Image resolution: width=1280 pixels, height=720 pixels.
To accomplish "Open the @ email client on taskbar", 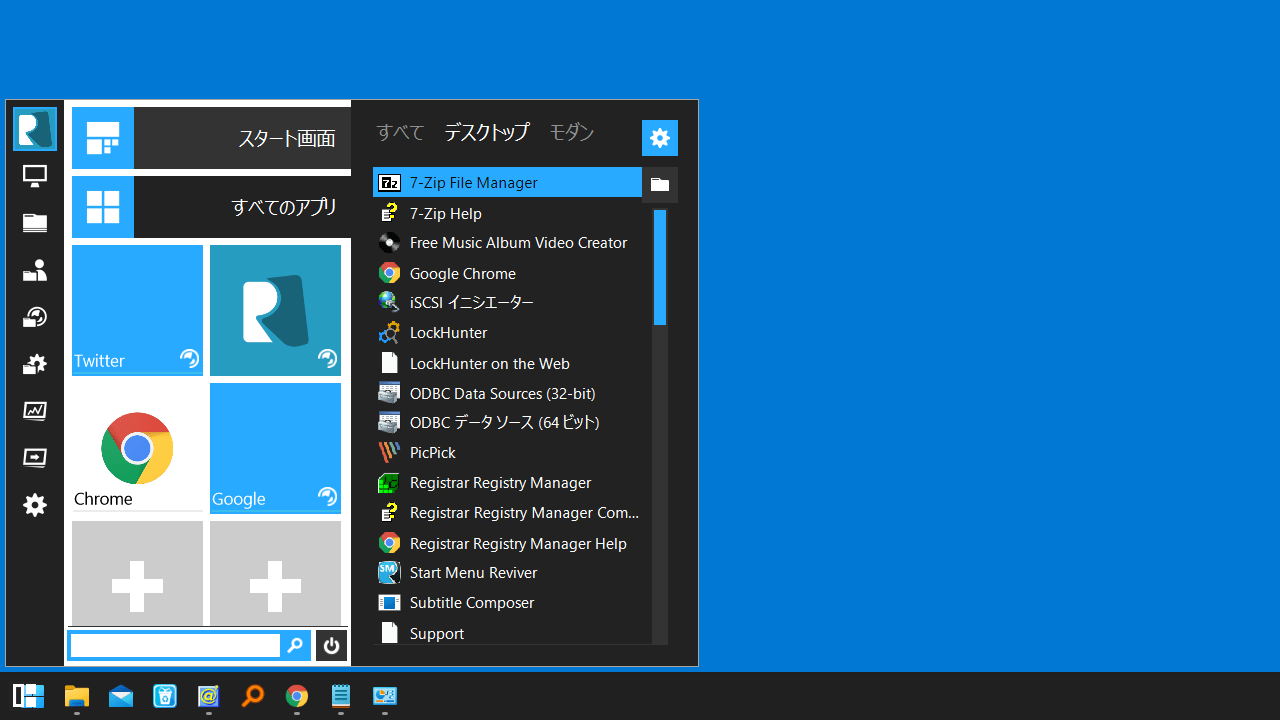I will (x=209, y=696).
